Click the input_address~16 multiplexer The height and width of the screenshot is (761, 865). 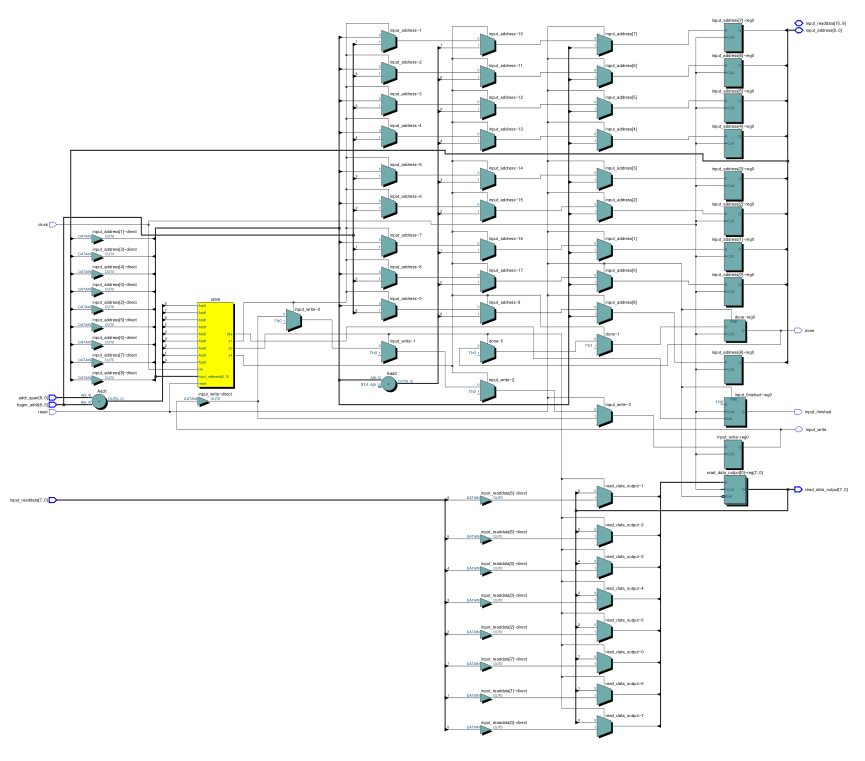[488, 249]
